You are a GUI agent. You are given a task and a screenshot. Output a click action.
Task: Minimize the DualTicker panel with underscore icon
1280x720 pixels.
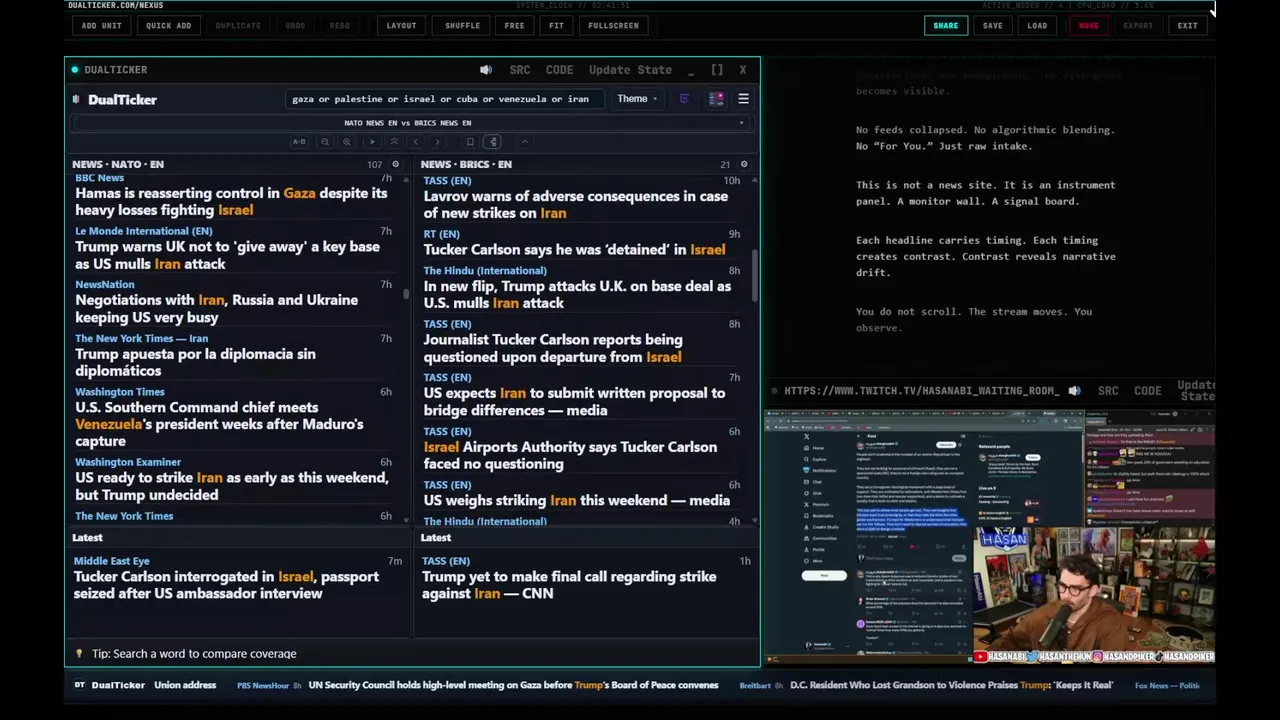[691, 71]
